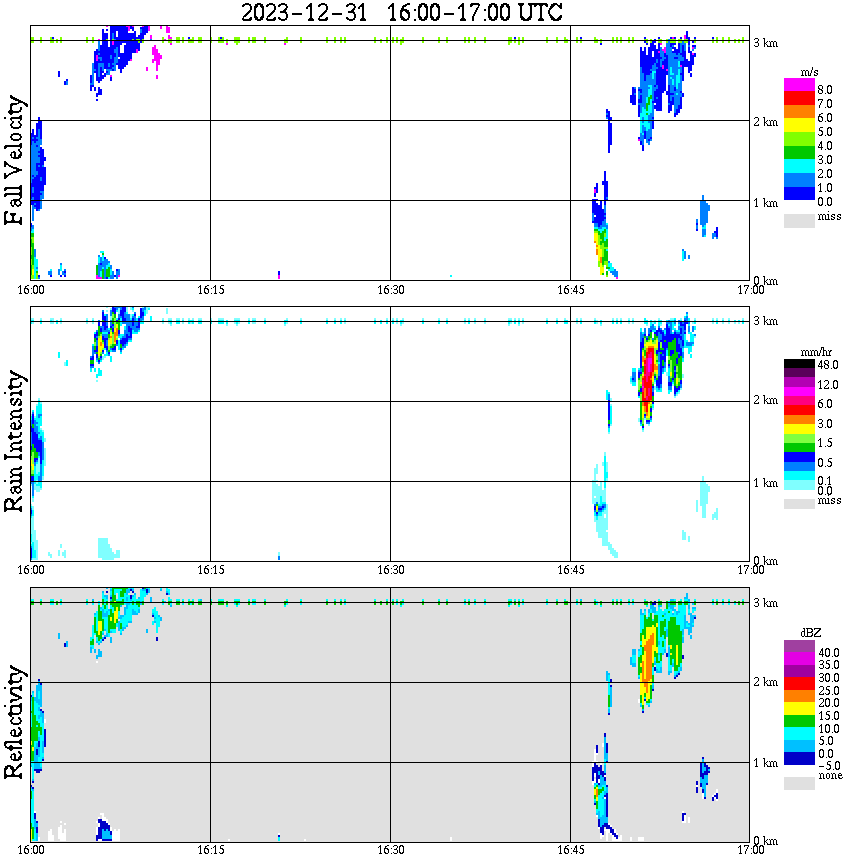
Task: Pick the yellow 5.0 m/s legend swatch
Action: [799, 125]
